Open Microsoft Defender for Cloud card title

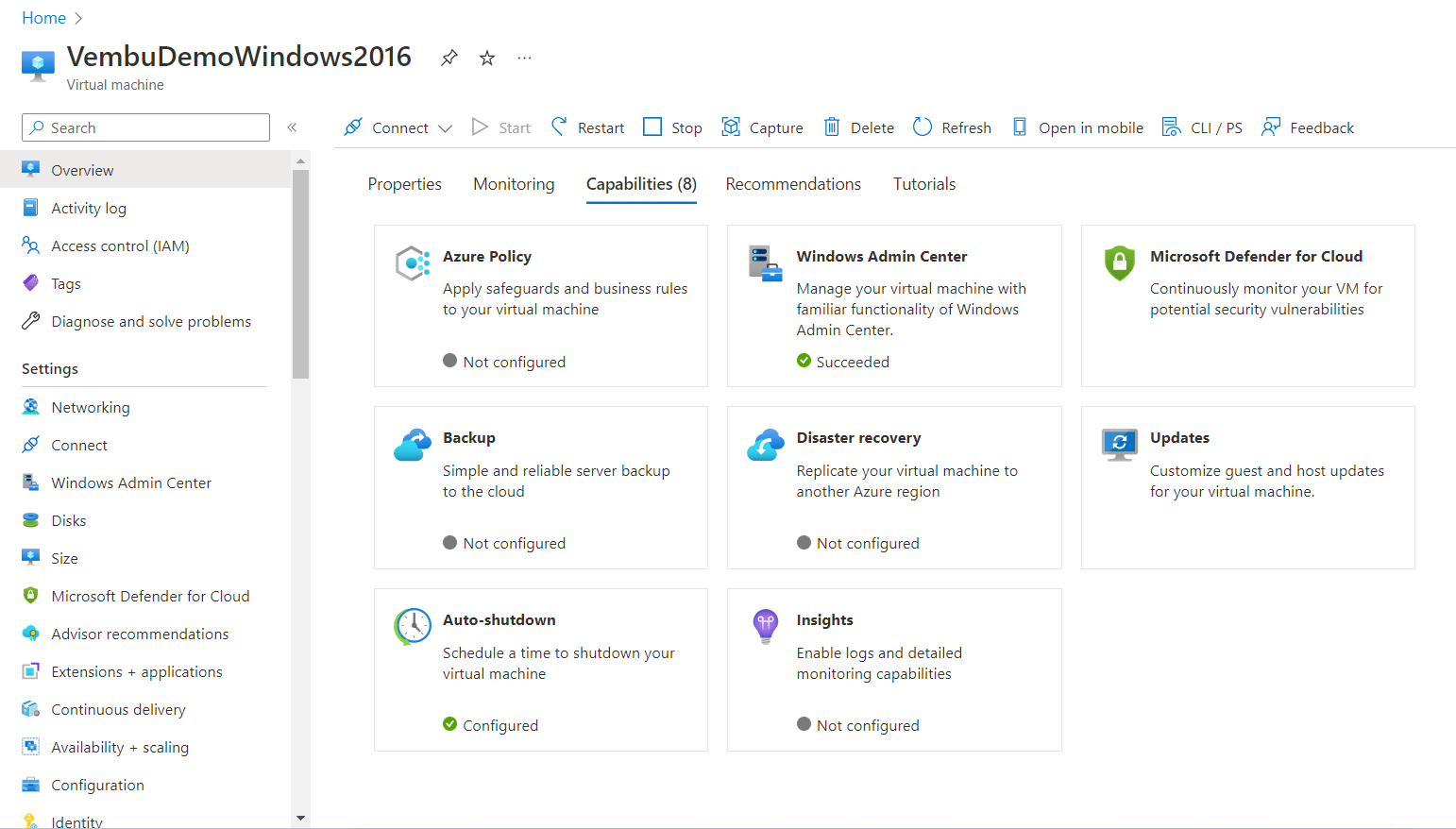1256,256
